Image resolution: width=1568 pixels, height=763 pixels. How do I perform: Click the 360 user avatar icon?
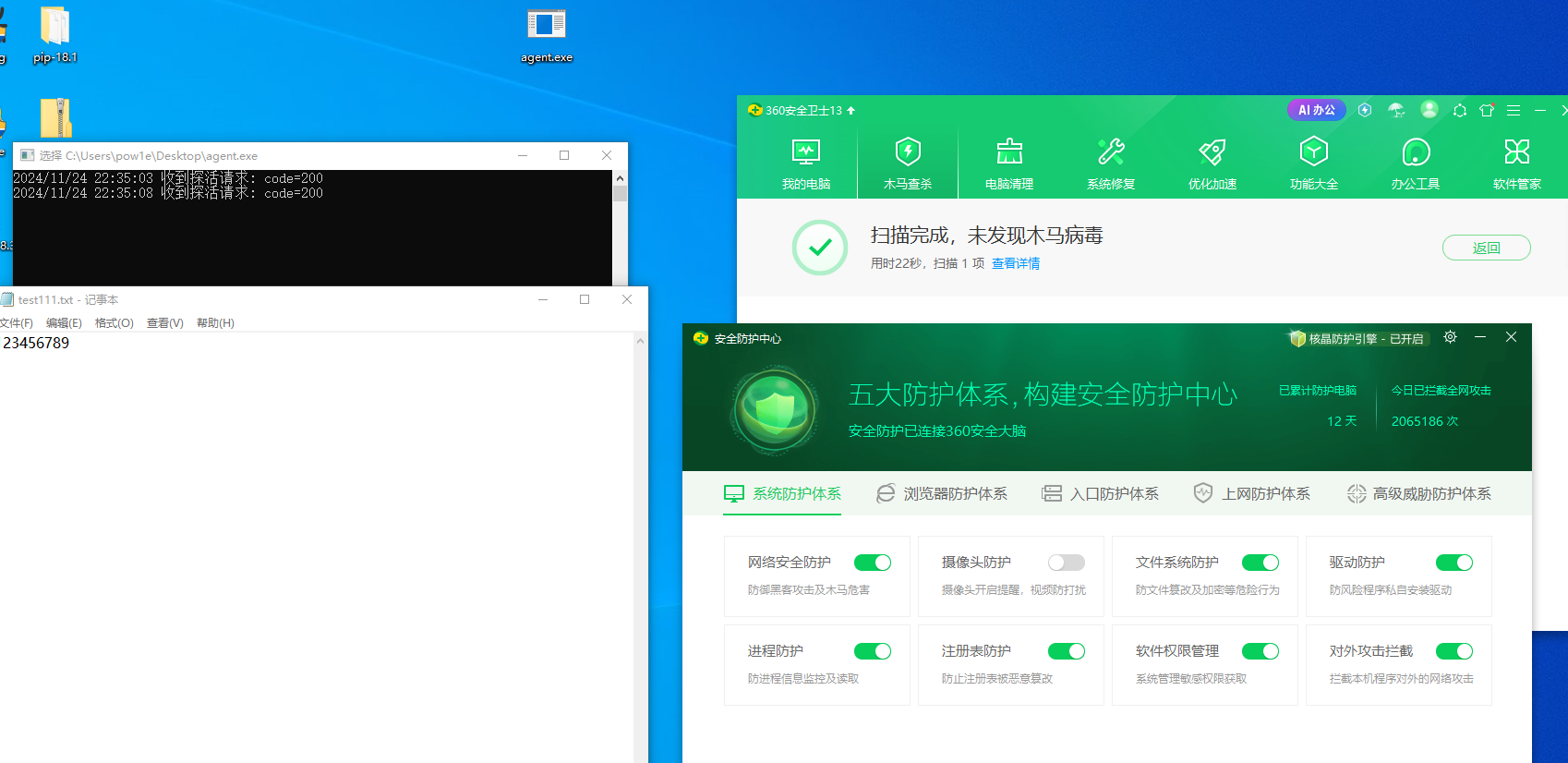[1429, 110]
